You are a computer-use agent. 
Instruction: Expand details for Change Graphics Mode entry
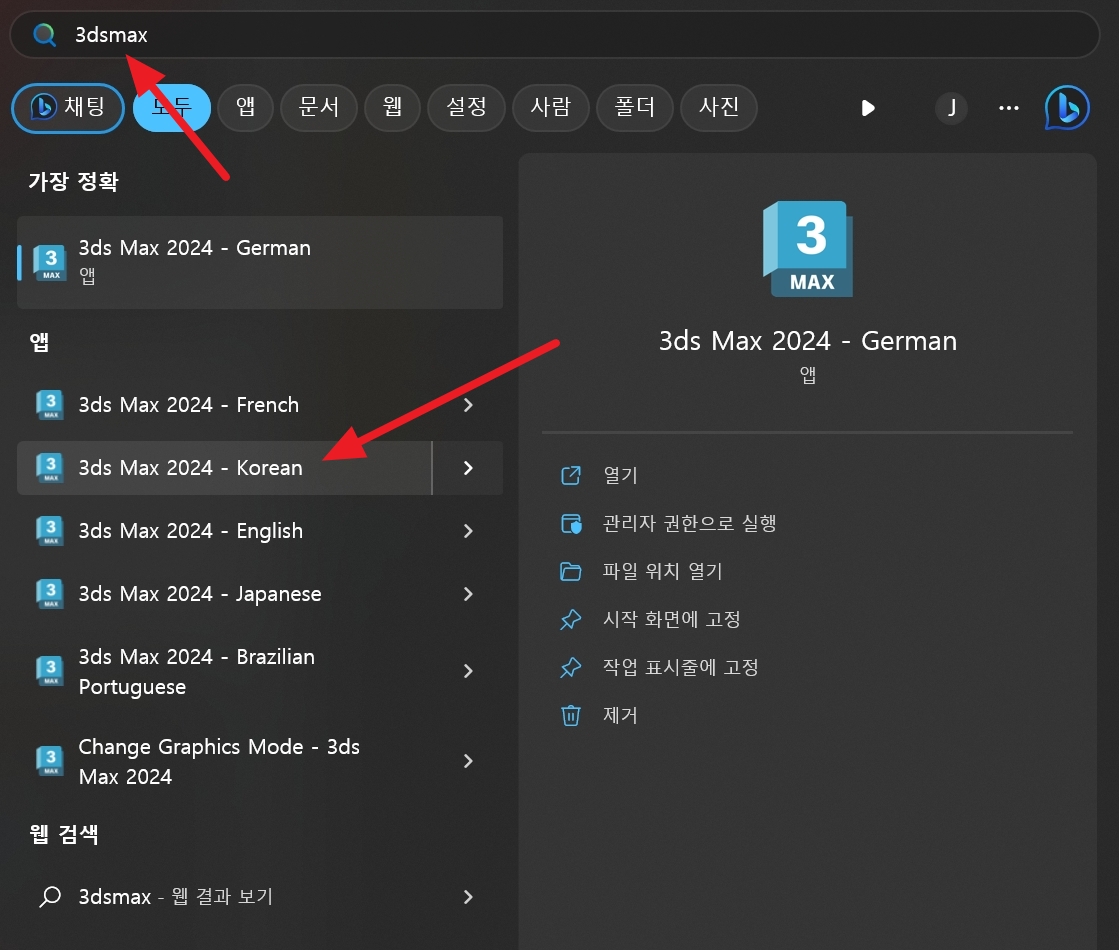coord(468,761)
